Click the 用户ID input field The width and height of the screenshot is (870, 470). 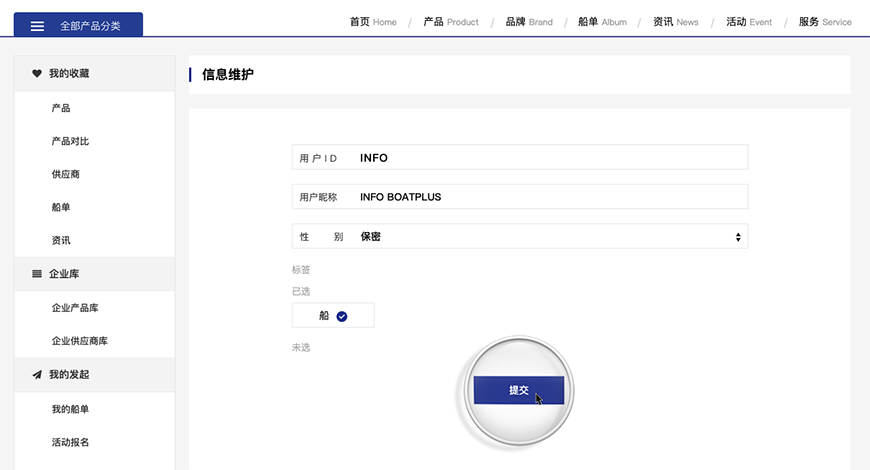[x=550, y=158]
